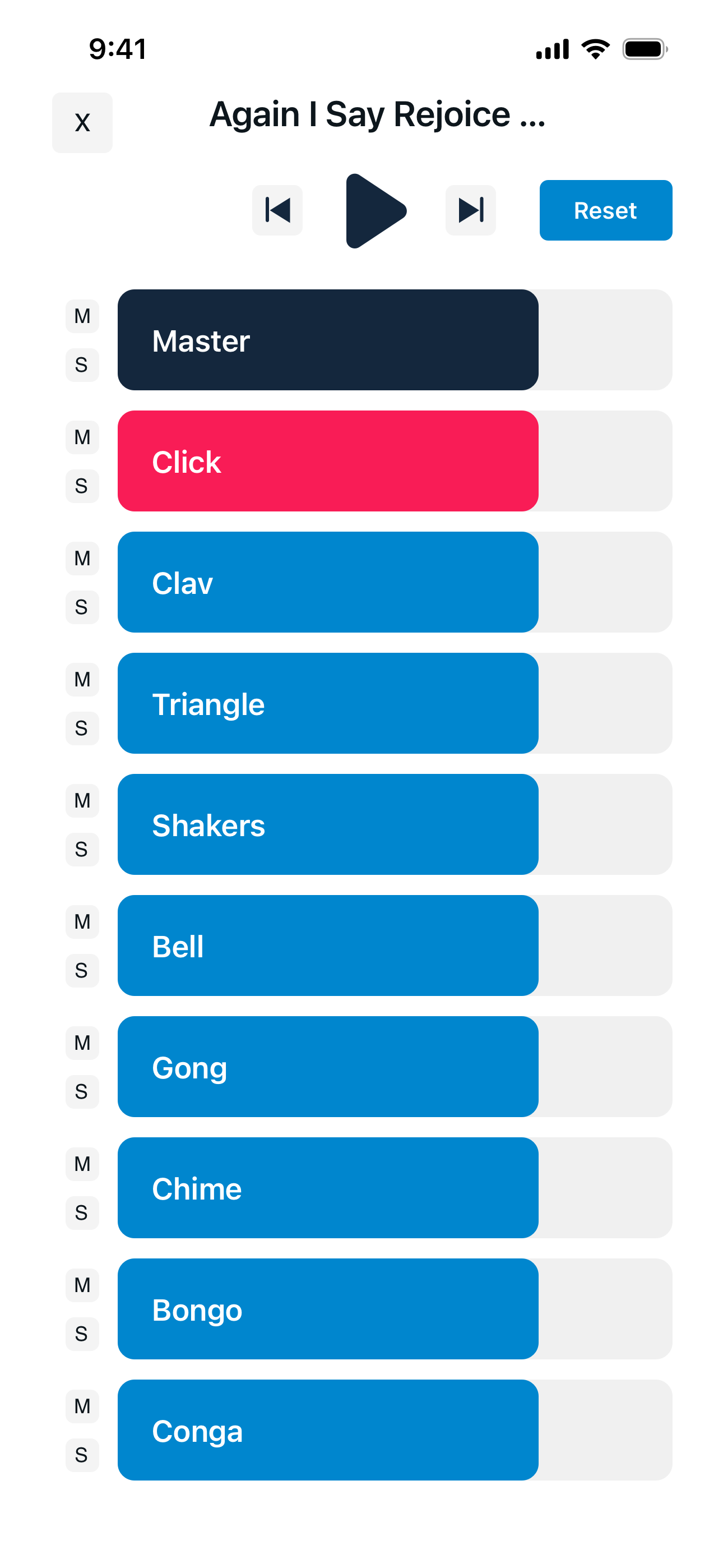Skip to previous track

tap(277, 210)
